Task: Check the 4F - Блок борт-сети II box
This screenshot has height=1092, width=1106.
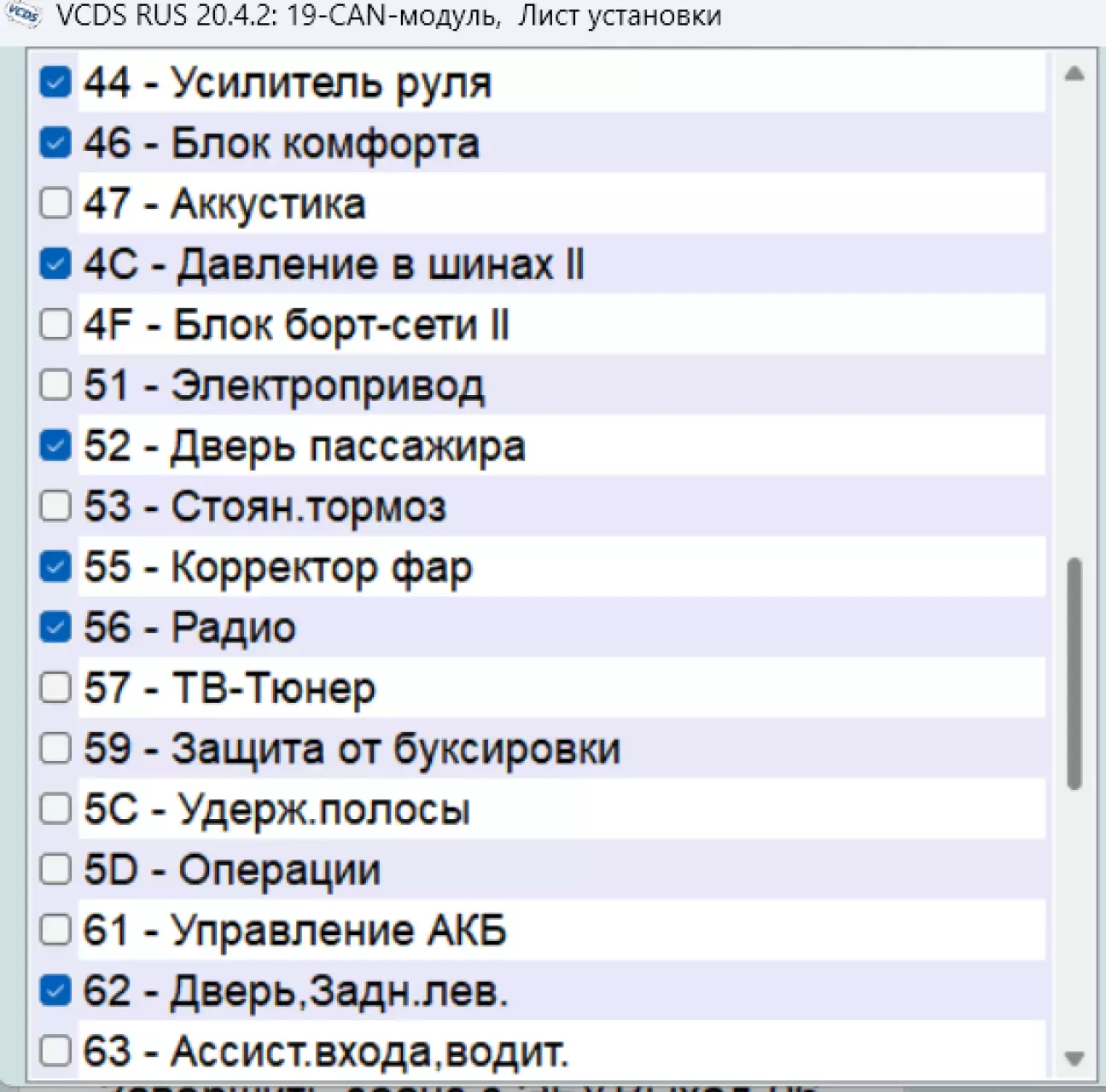Action: (55, 324)
